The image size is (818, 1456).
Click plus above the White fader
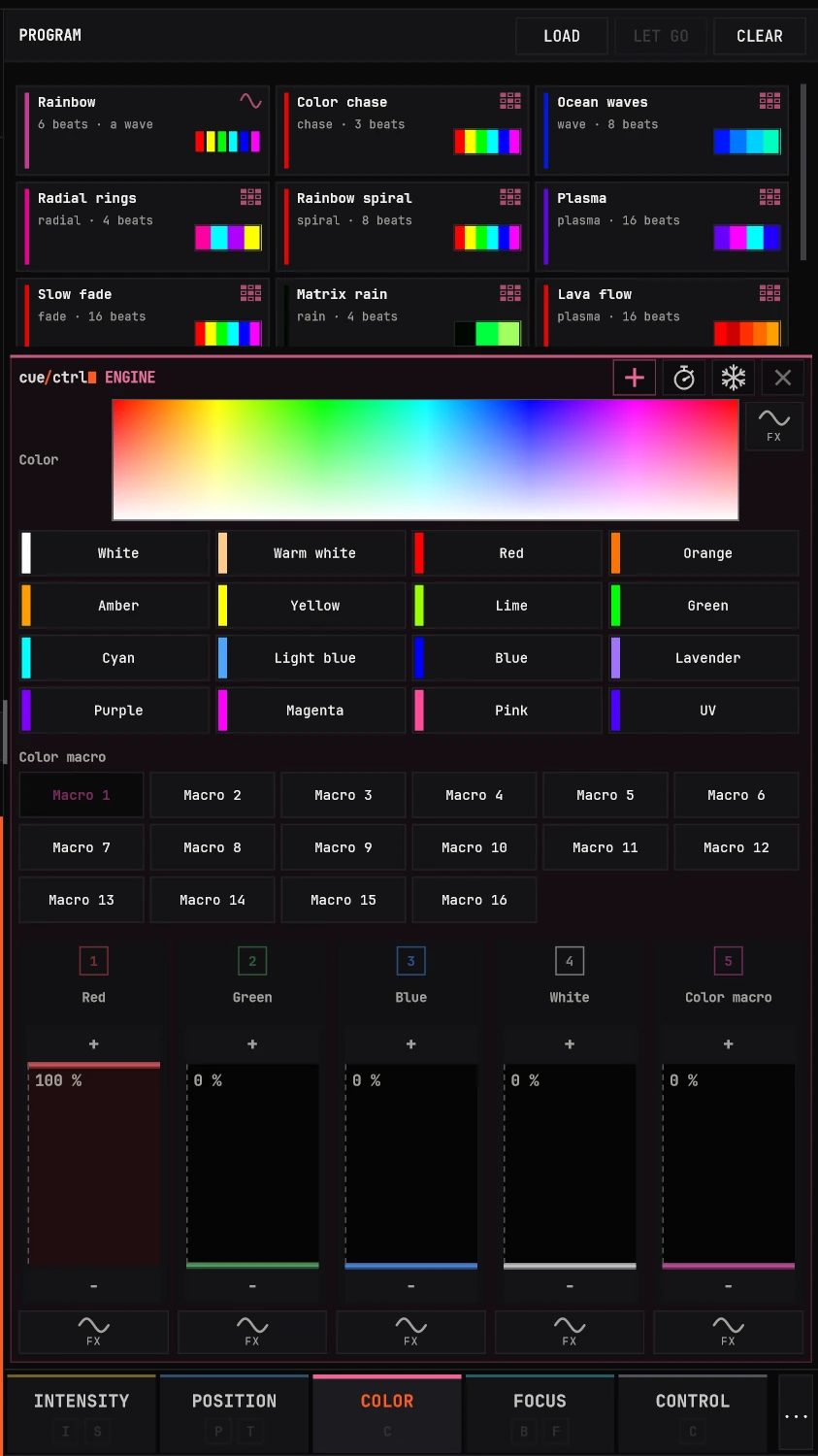570,1044
